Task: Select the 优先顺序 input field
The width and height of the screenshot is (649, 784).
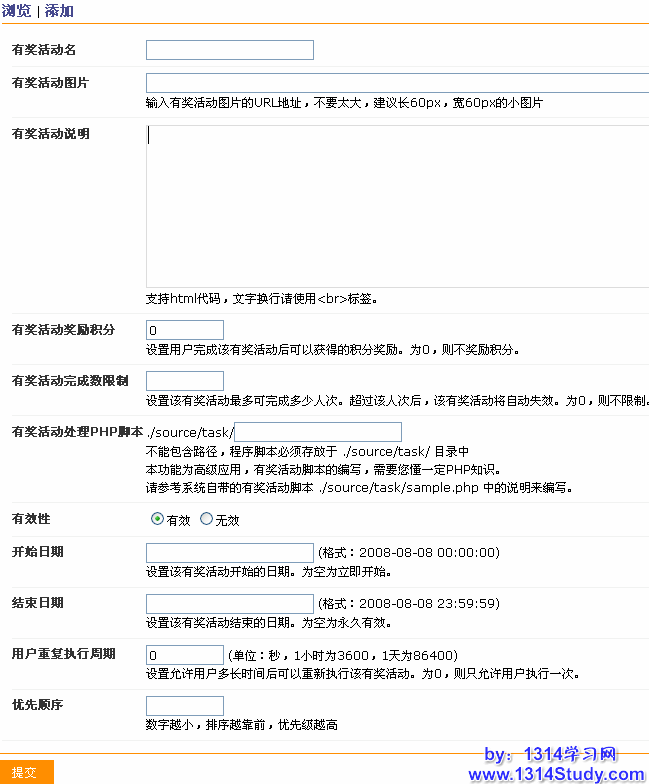Action: 184,706
